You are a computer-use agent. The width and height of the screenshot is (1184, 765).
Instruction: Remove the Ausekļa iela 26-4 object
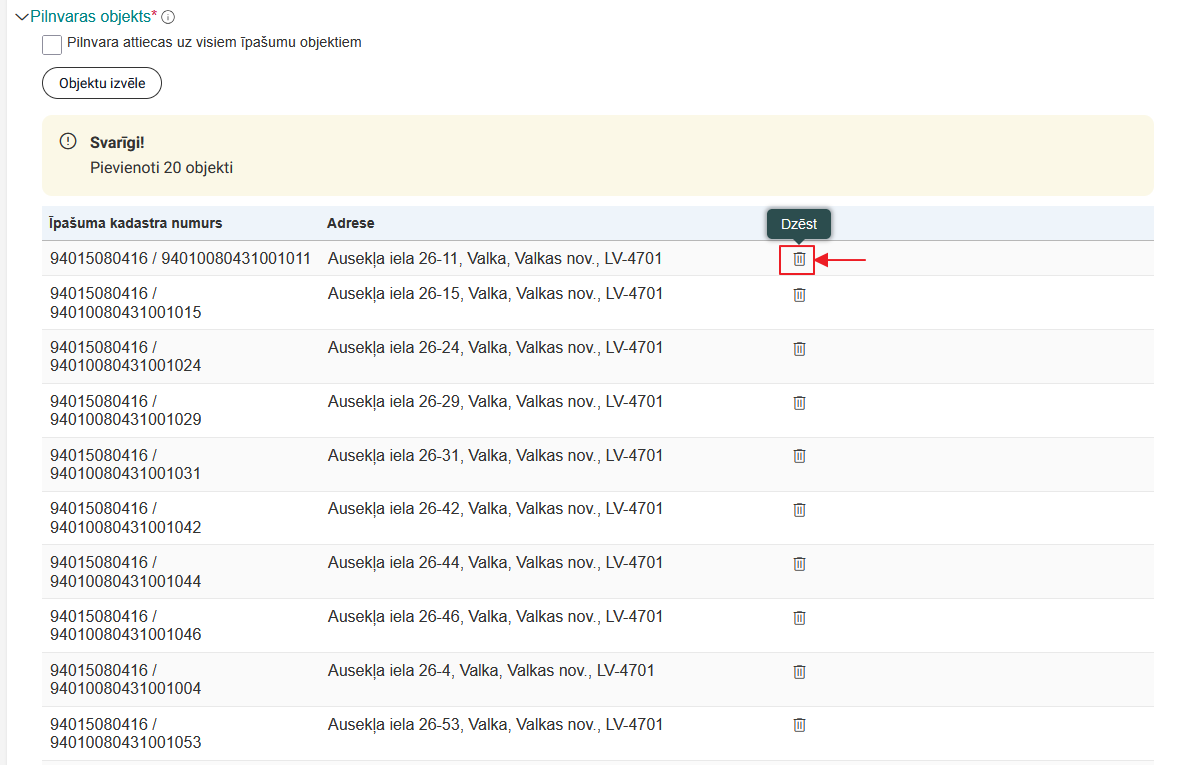pos(799,672)
